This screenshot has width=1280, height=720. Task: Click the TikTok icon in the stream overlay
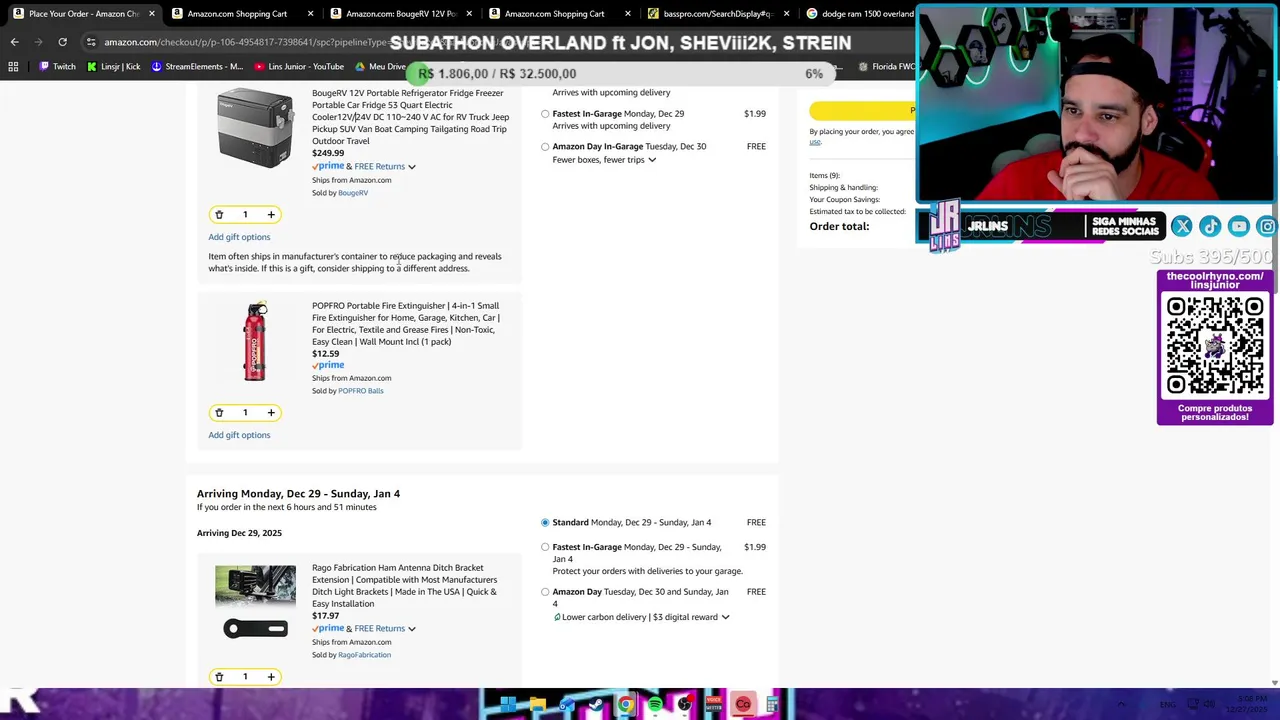point(1210,227)
